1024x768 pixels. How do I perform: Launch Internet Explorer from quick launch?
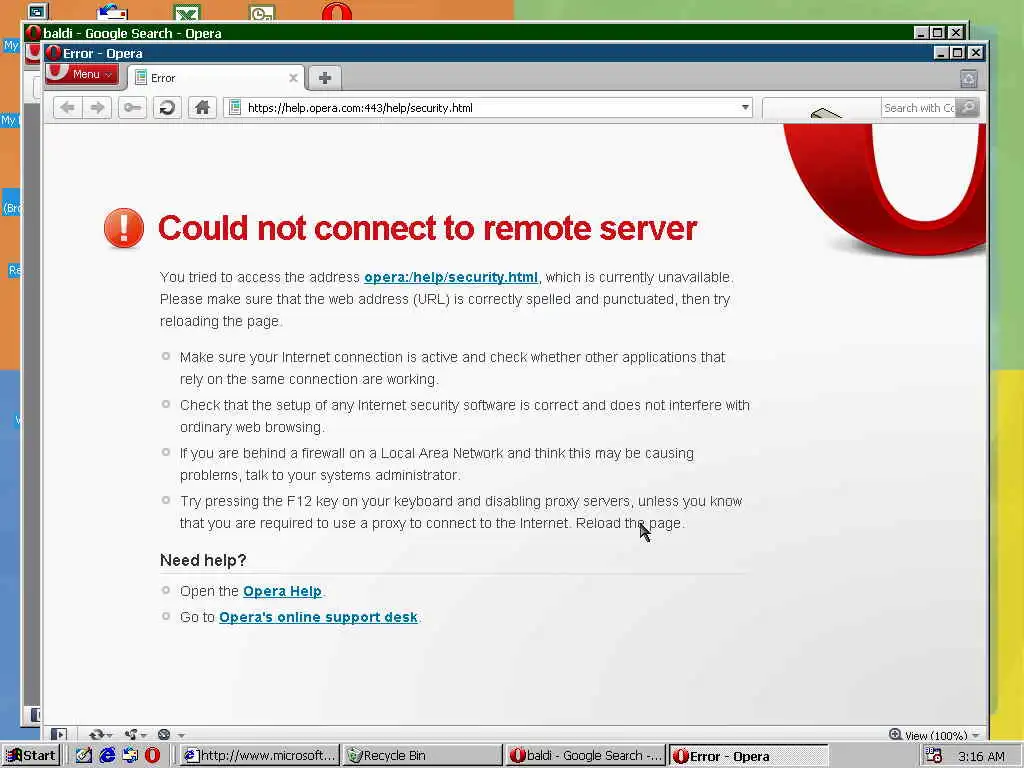click(107, 756)
